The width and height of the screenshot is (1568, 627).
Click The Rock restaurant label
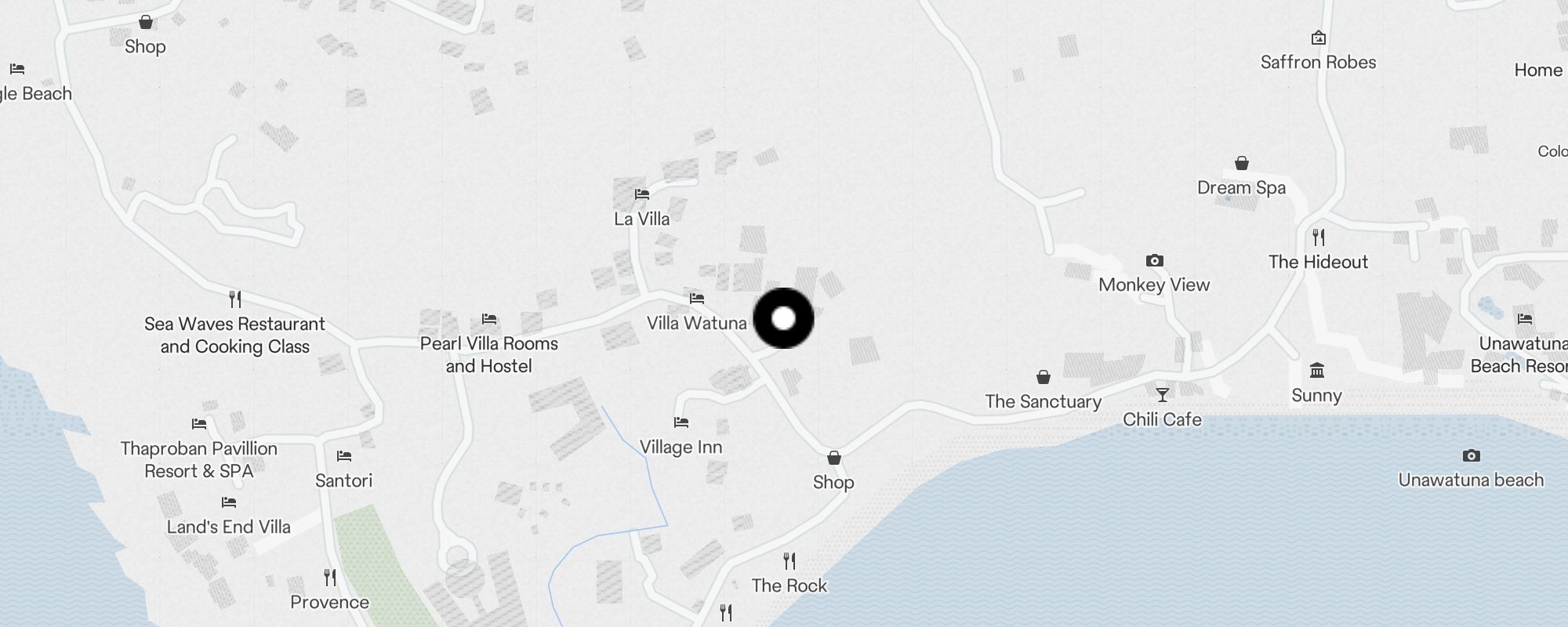click(789, 585)
